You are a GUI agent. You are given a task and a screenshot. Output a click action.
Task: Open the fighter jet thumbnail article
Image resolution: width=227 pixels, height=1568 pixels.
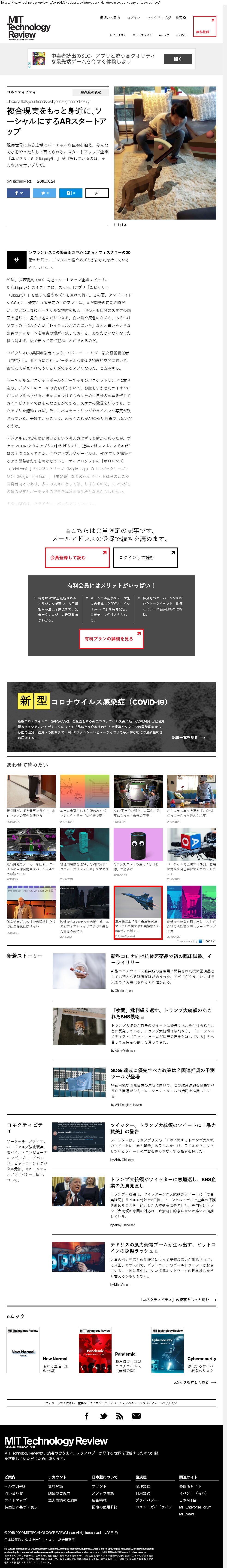click(x=138, y=902)
